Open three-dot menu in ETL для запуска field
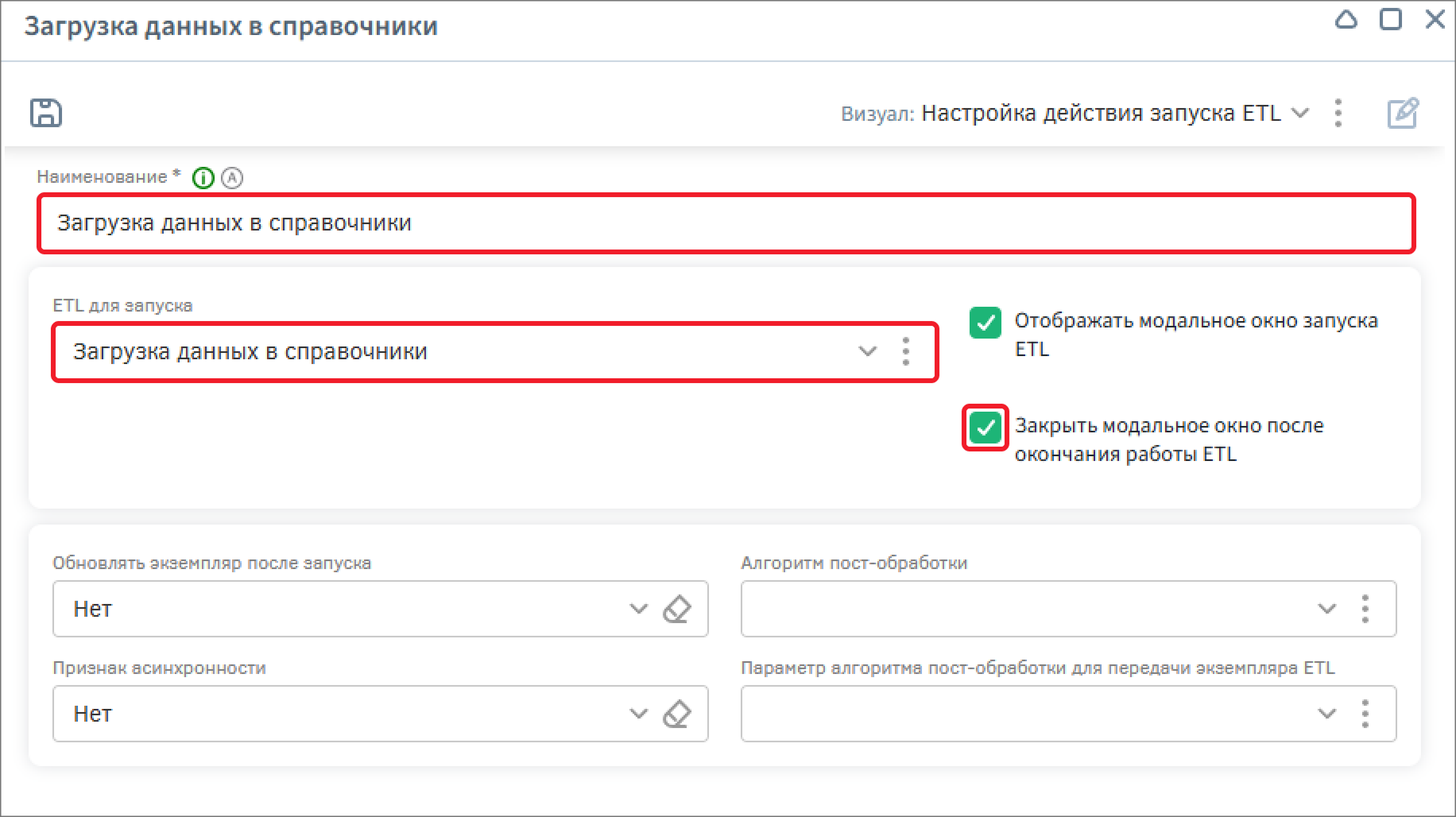This screenshot has height=817, width=1456. 905,351
